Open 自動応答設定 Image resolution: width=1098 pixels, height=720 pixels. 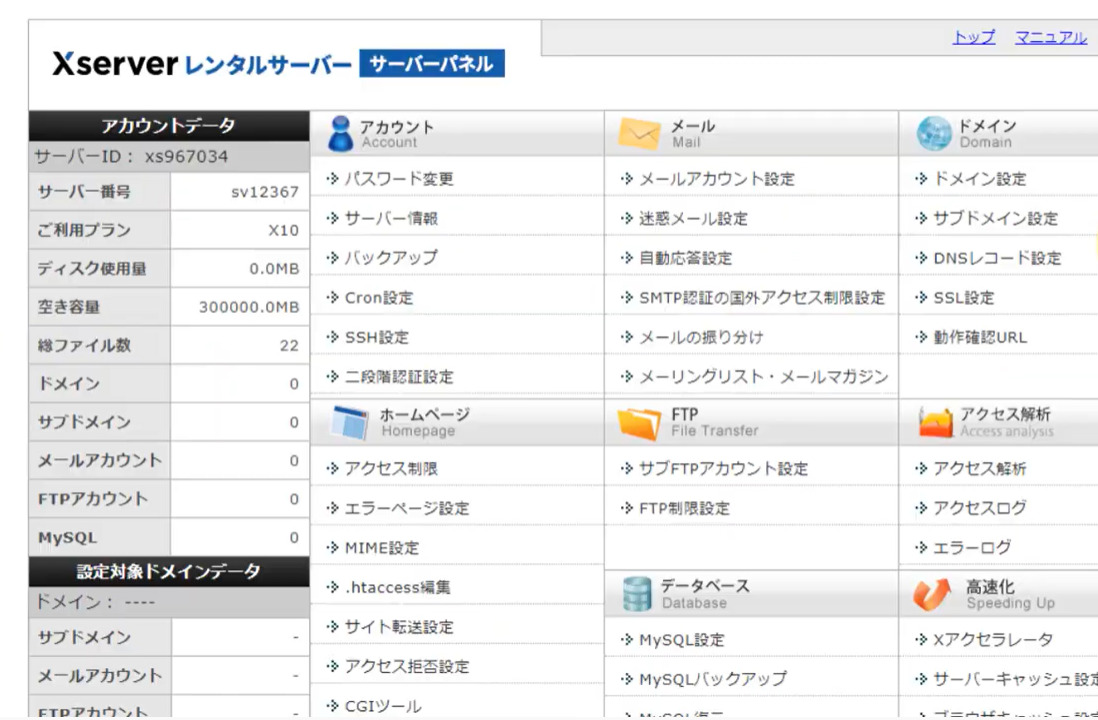[686, 258]
